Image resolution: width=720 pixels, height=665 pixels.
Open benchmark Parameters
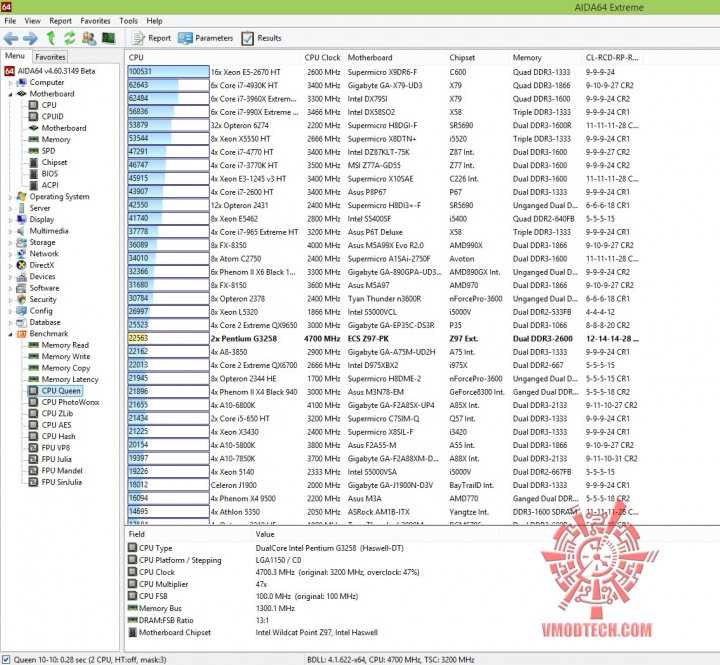pos(206,38)
